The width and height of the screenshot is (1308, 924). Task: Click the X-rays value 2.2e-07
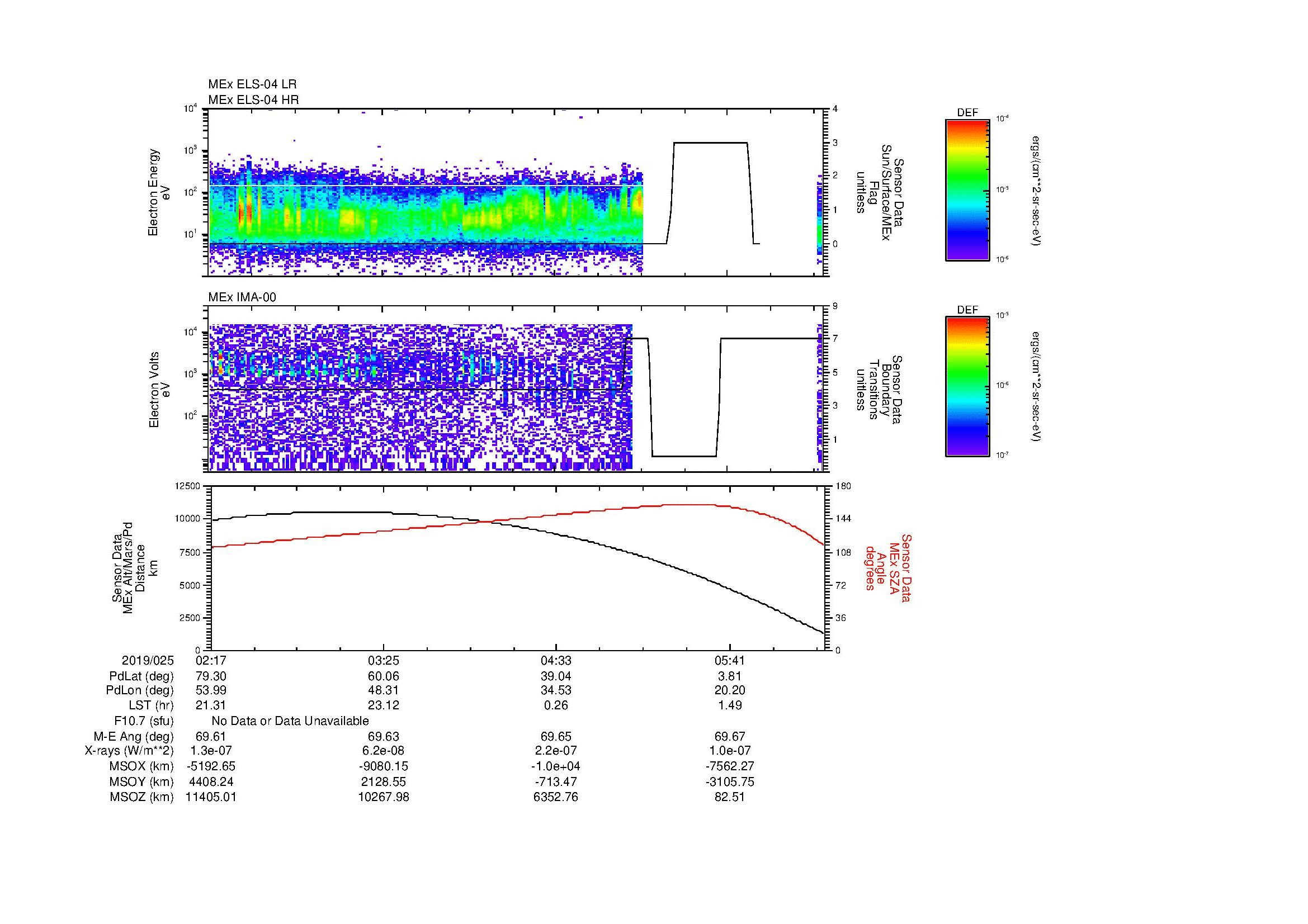(556, 751)
